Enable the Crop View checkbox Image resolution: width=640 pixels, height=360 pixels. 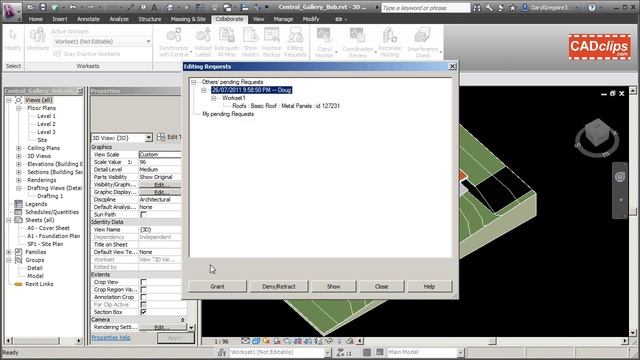[143, 282]
